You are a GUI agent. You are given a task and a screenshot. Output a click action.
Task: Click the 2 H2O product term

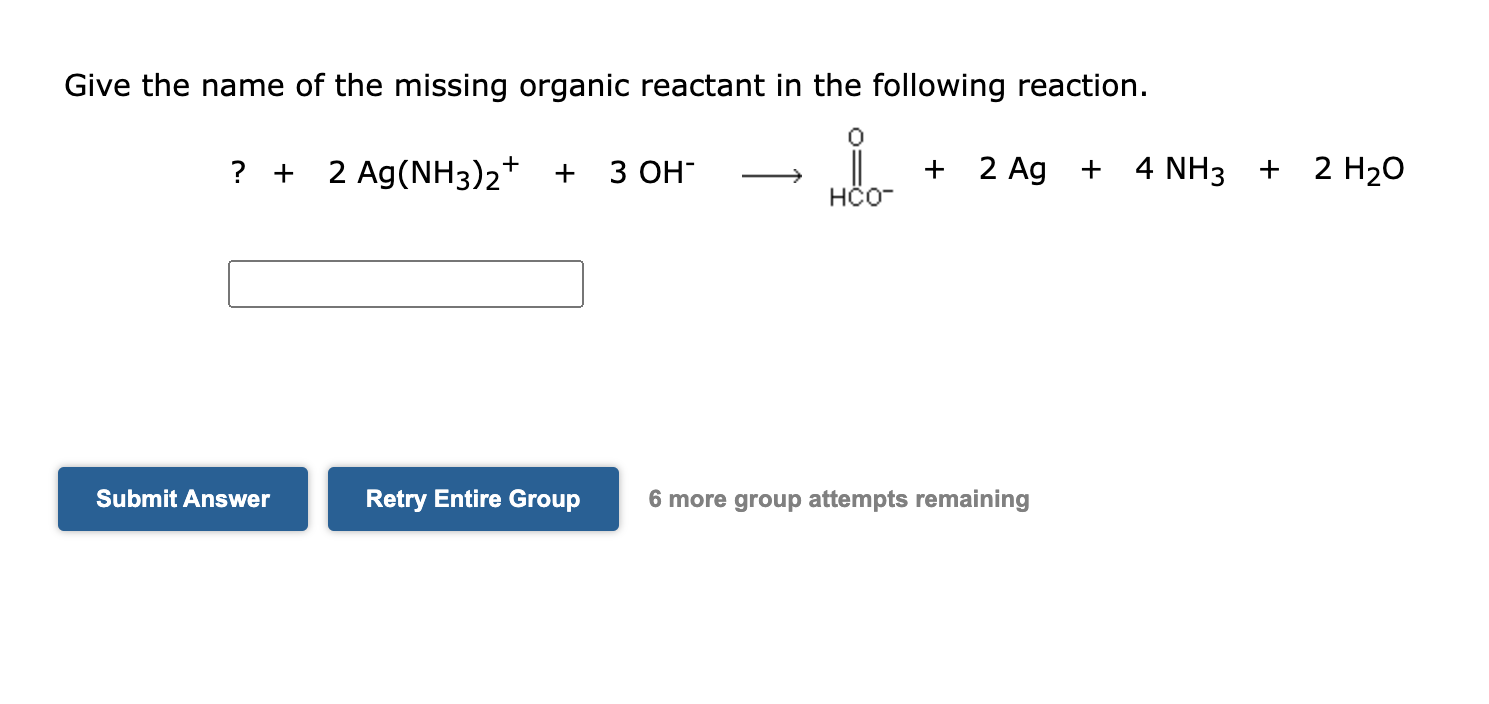point(1358,170)
